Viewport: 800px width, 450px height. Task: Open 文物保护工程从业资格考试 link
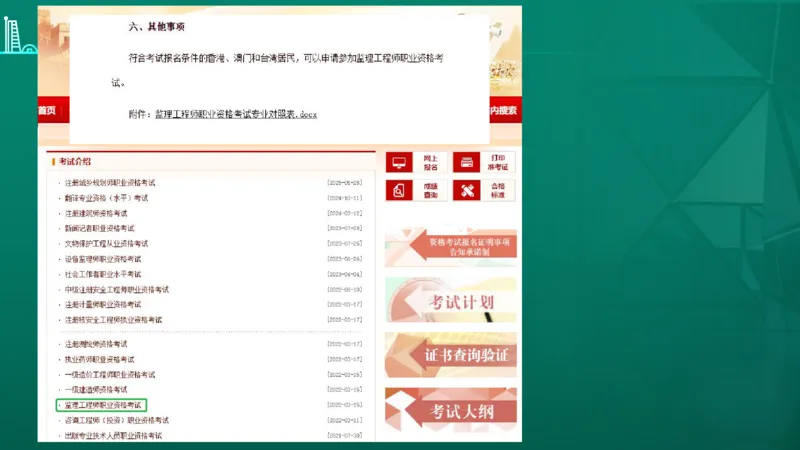click(x=106, y=244)
